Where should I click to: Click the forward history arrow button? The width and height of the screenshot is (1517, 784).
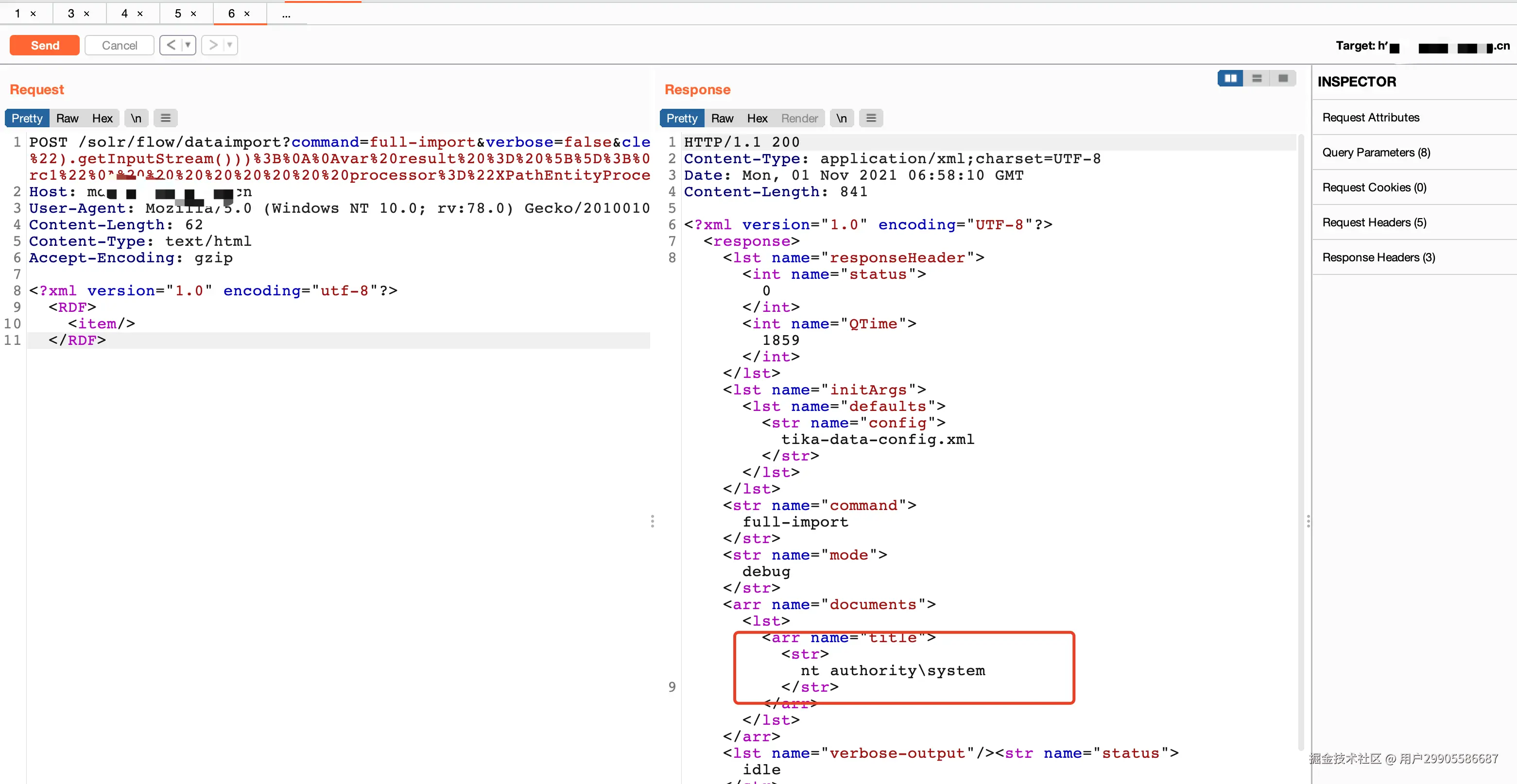(213, 45)
